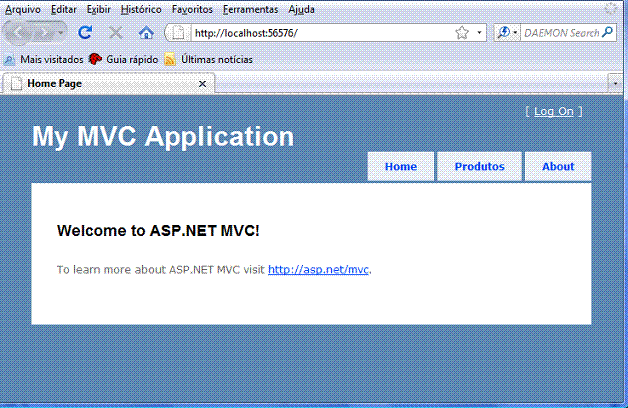Open the About navigation tab
This screenshot has height=408, width=628.
tap(558, 166)
